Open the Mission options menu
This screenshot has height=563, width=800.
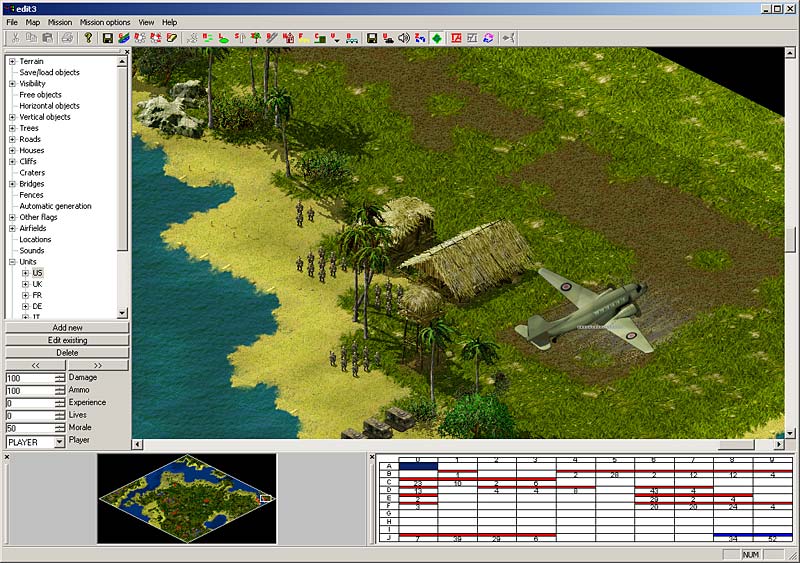(x=105, y=22)
